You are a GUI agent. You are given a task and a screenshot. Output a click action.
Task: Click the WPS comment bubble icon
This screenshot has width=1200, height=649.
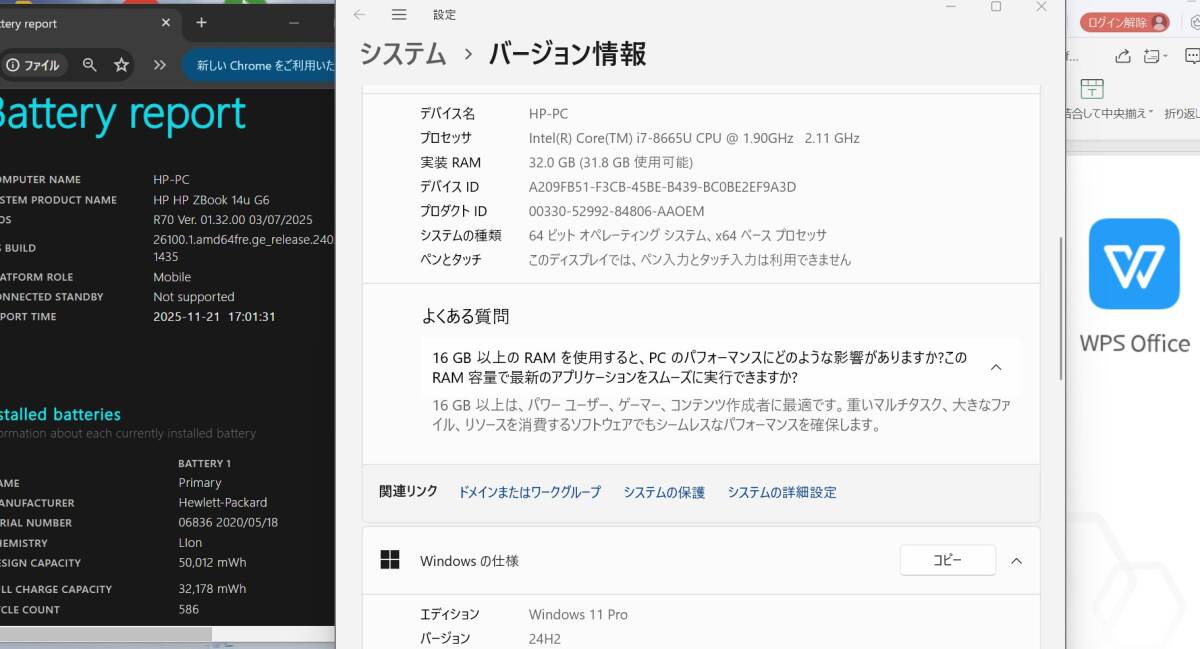tap(1192, 56)
